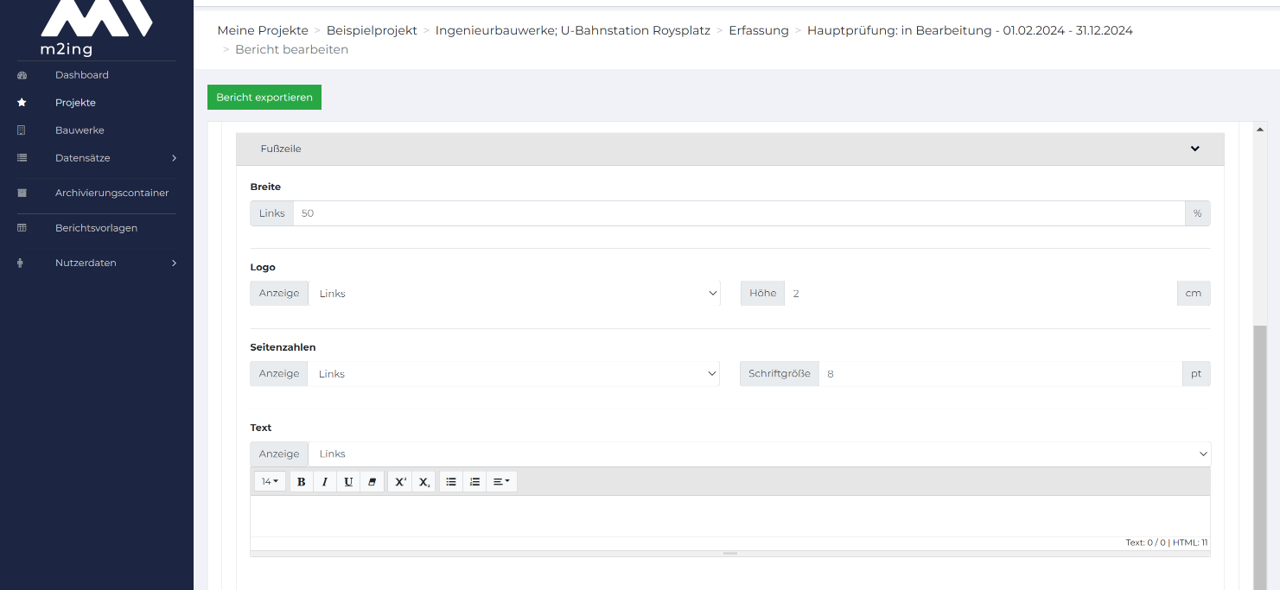The image size is (1280, 590).
Task: Insert an unordered bullet list
Action: 451,482
